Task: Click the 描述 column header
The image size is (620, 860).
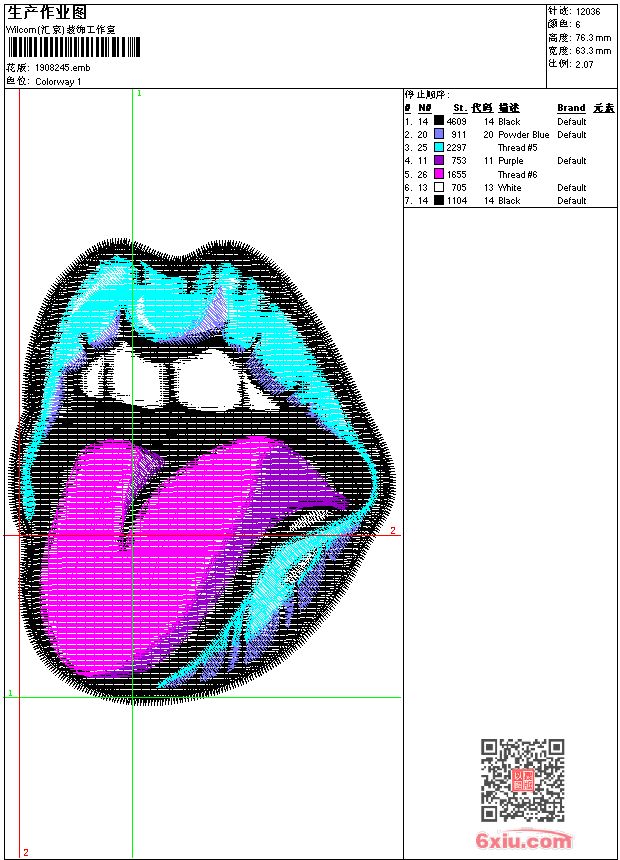Action: 509,108
